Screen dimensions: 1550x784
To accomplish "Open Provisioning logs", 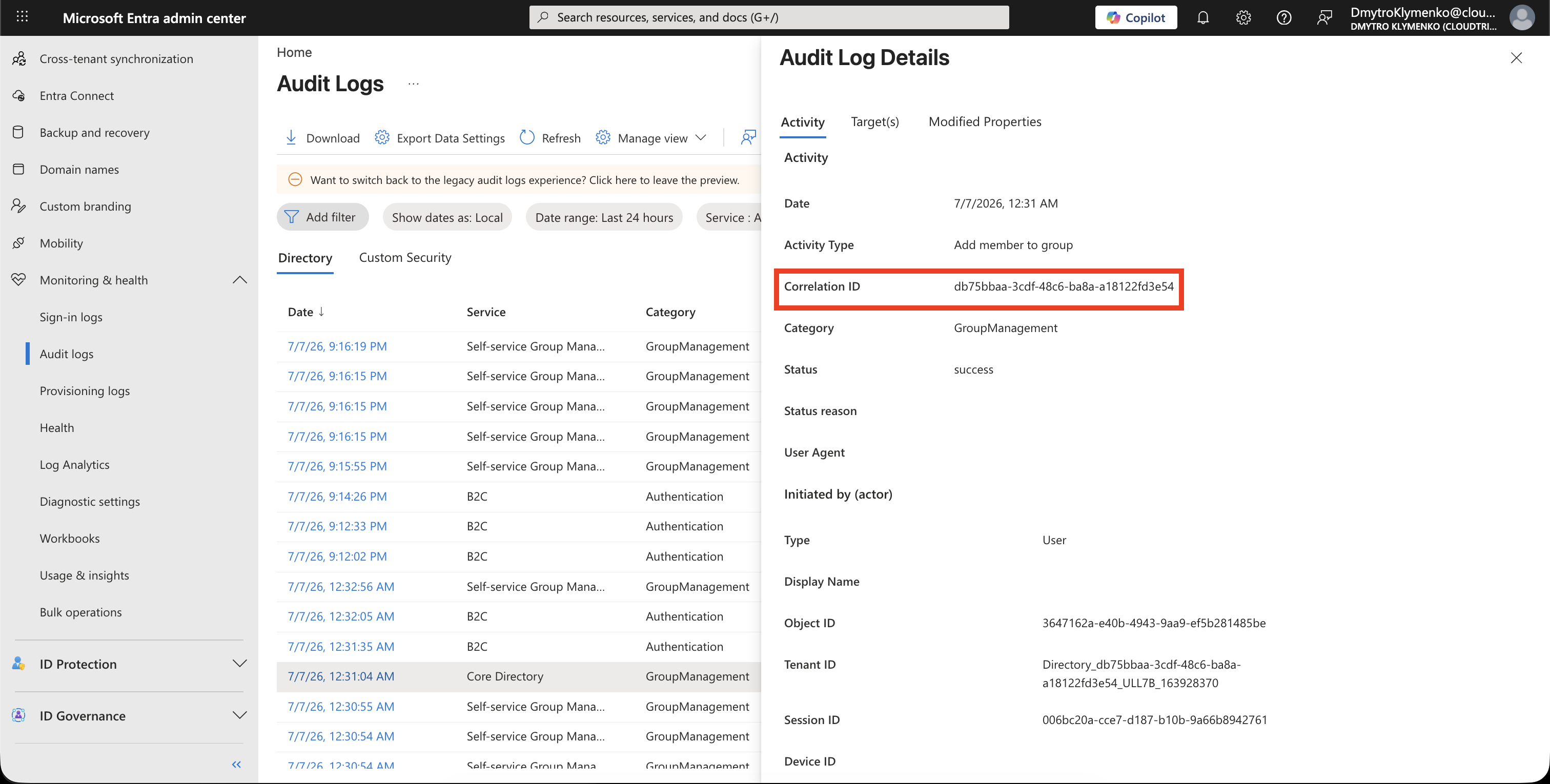I will pyautogui.click(x=84, y=390).
